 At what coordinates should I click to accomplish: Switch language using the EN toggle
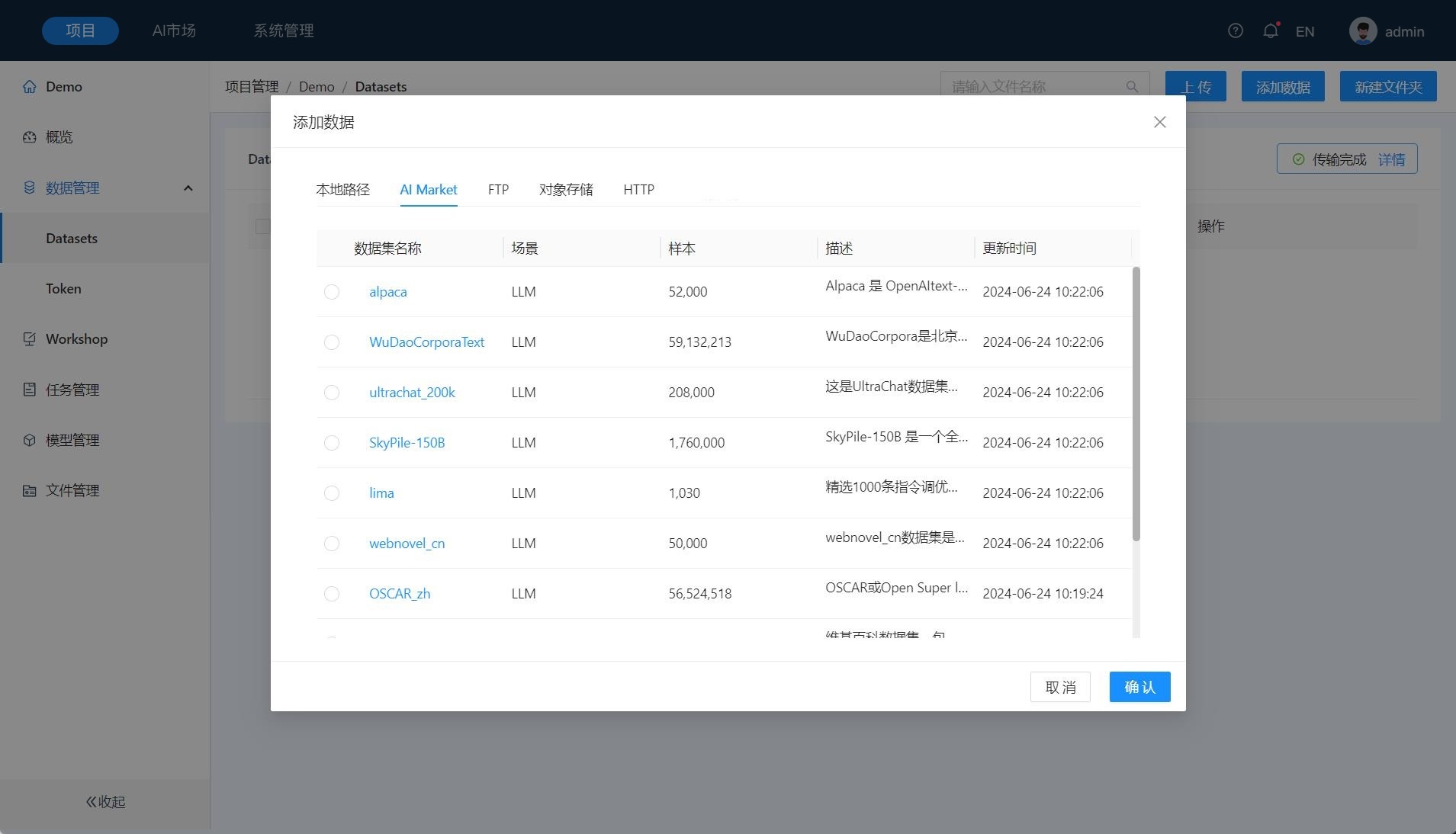[1304, 31]
